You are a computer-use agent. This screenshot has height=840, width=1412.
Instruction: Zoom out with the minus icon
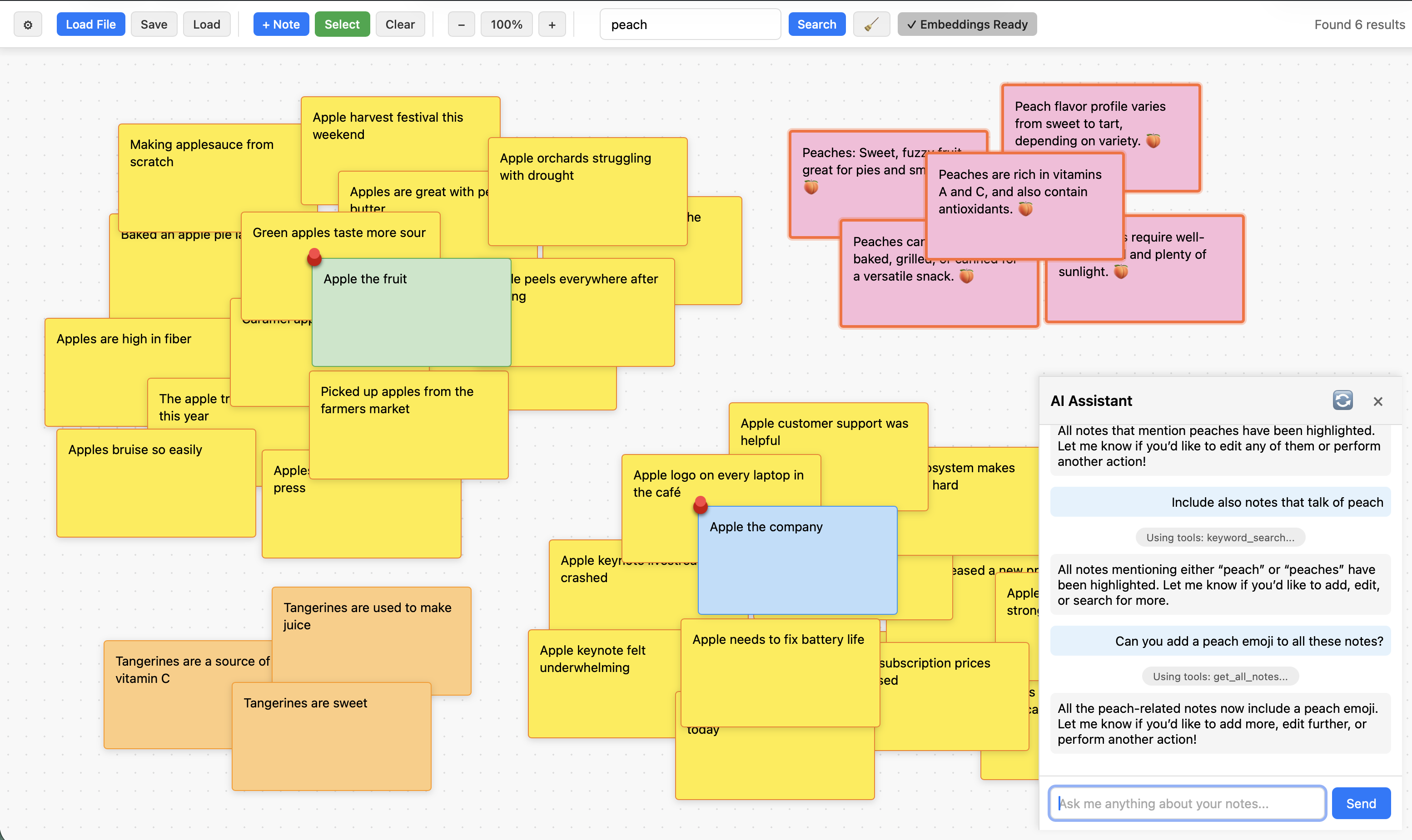coord(461,25)
